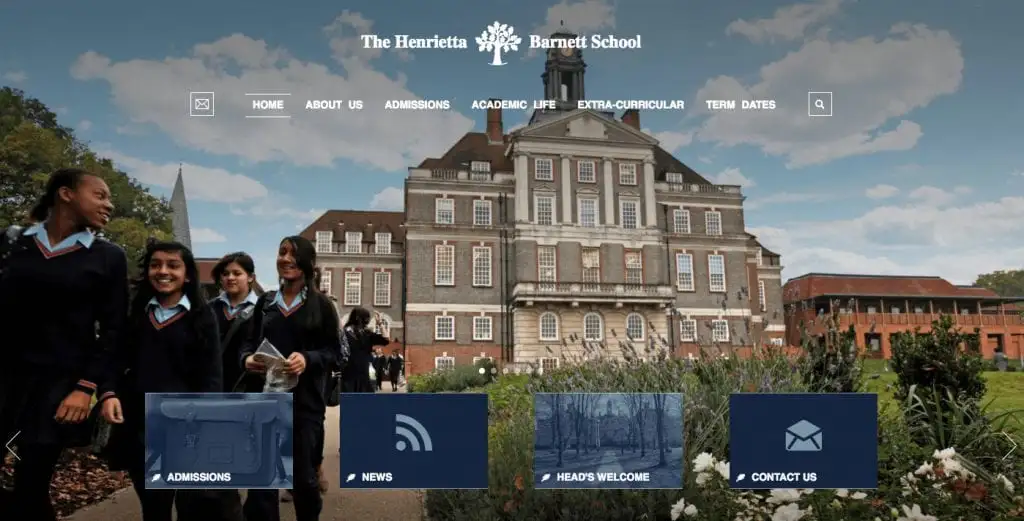
Task: Open the HEAD'S WELCOME tile
Action: [609, 441]
